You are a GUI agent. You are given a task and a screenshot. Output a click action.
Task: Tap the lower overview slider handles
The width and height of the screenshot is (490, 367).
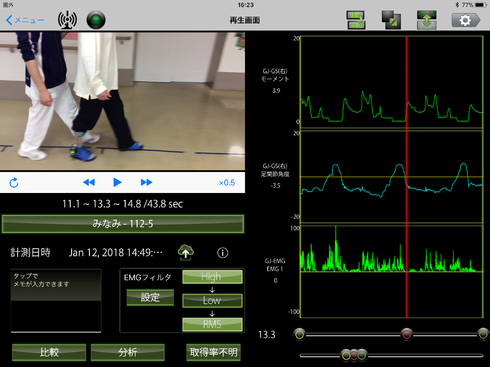[354, 355]
